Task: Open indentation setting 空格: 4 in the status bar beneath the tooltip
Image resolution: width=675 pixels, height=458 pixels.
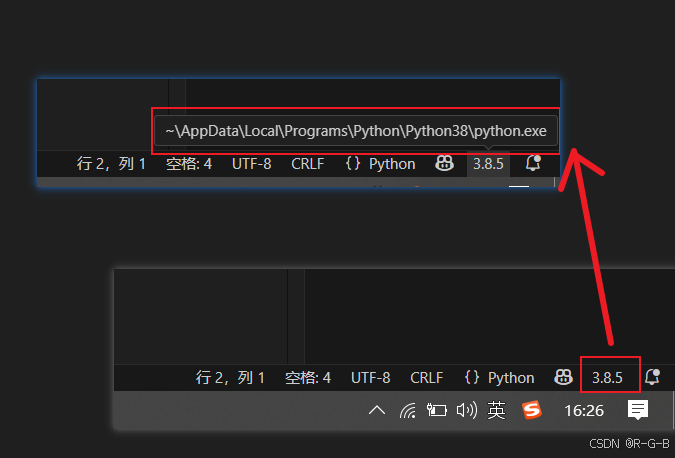Action: click(x=189, y=164)
